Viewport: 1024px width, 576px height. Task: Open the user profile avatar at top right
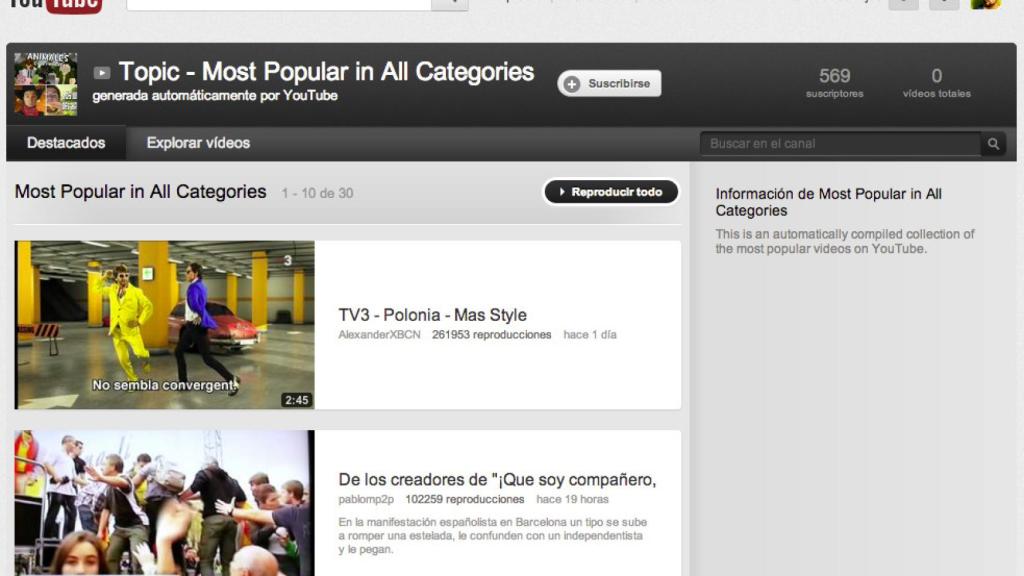[x=985, y=5]
